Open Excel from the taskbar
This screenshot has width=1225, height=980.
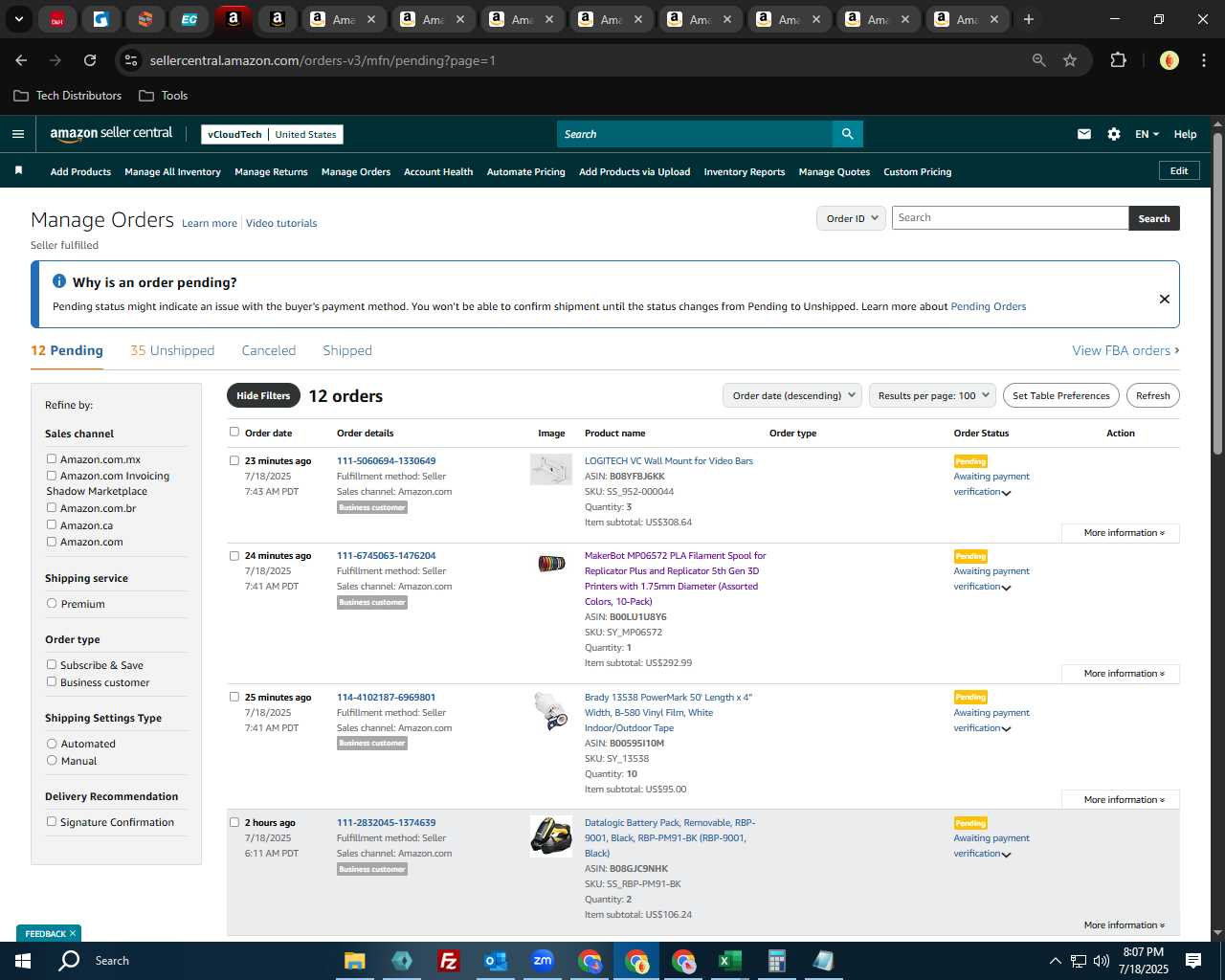[729, 960]
